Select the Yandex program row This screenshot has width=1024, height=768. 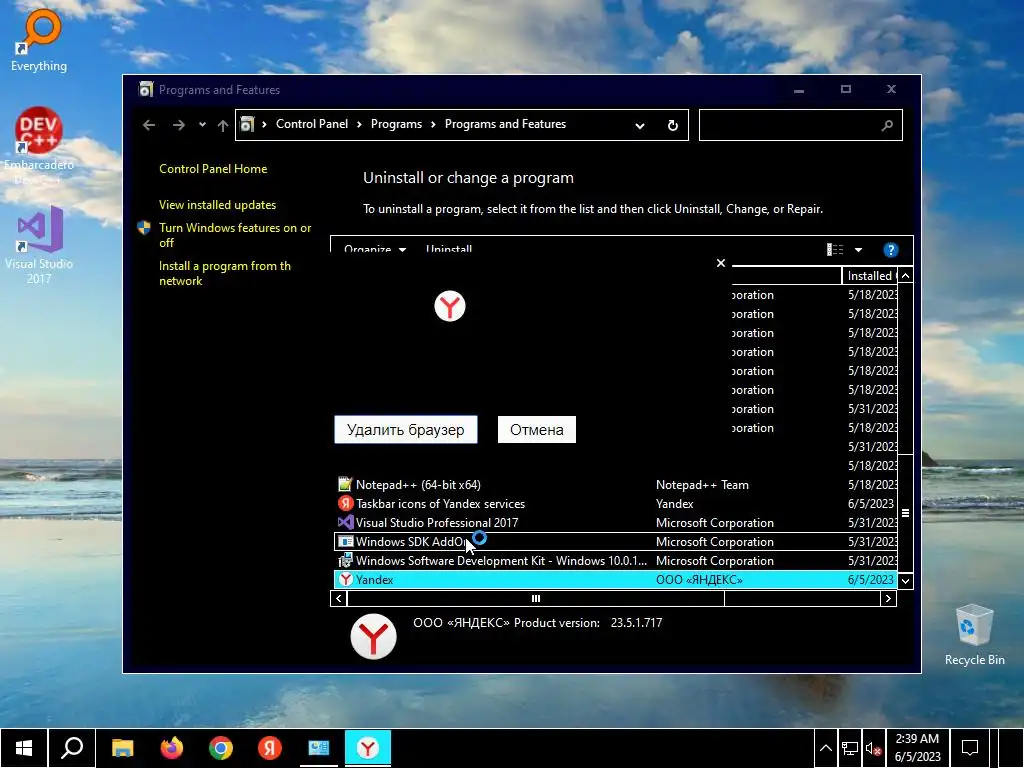[615, 579]
